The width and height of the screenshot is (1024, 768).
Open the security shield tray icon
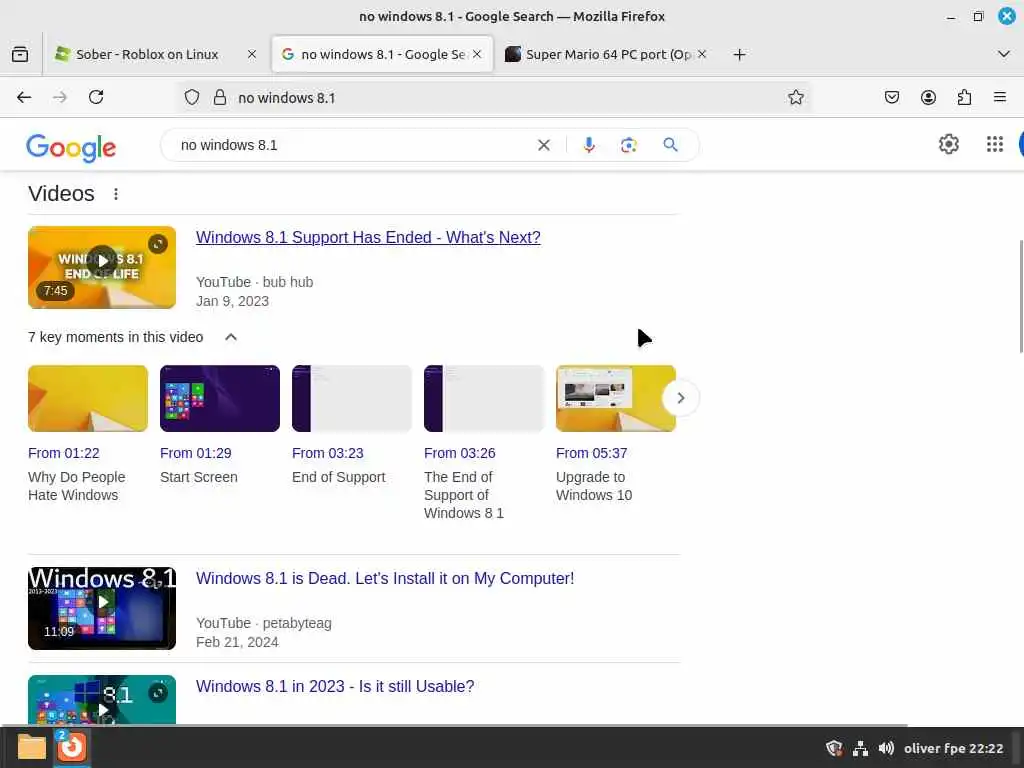(x=834, y=748)
